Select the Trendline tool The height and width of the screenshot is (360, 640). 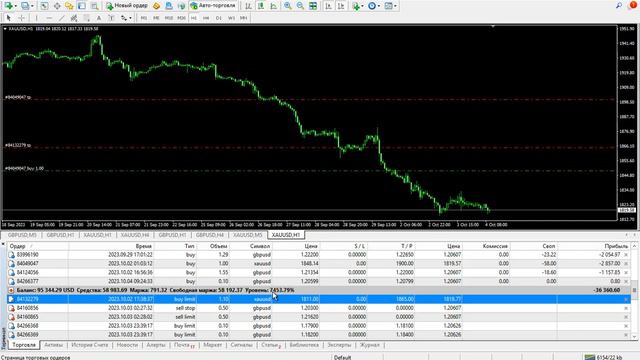tap(62, 18)
